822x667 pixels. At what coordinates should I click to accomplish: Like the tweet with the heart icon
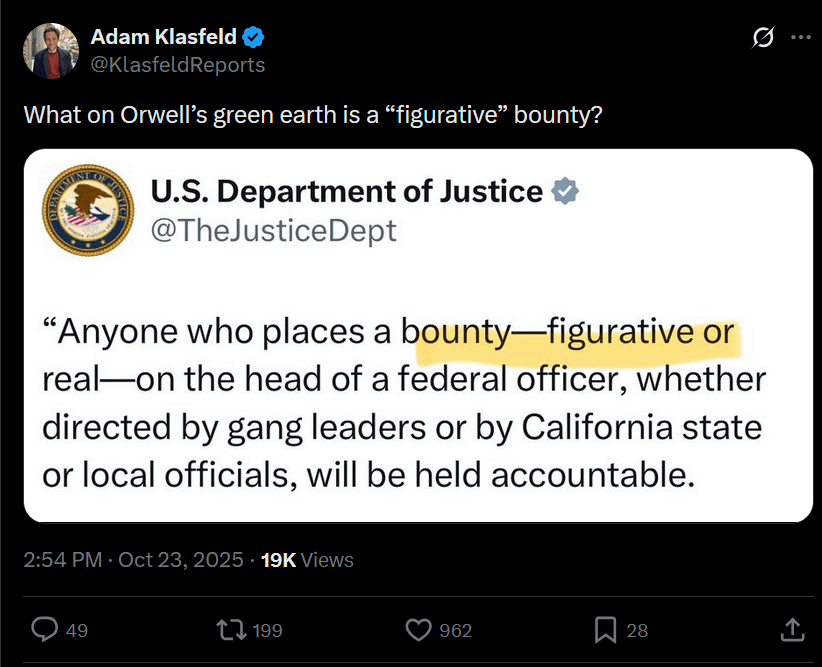417,630
